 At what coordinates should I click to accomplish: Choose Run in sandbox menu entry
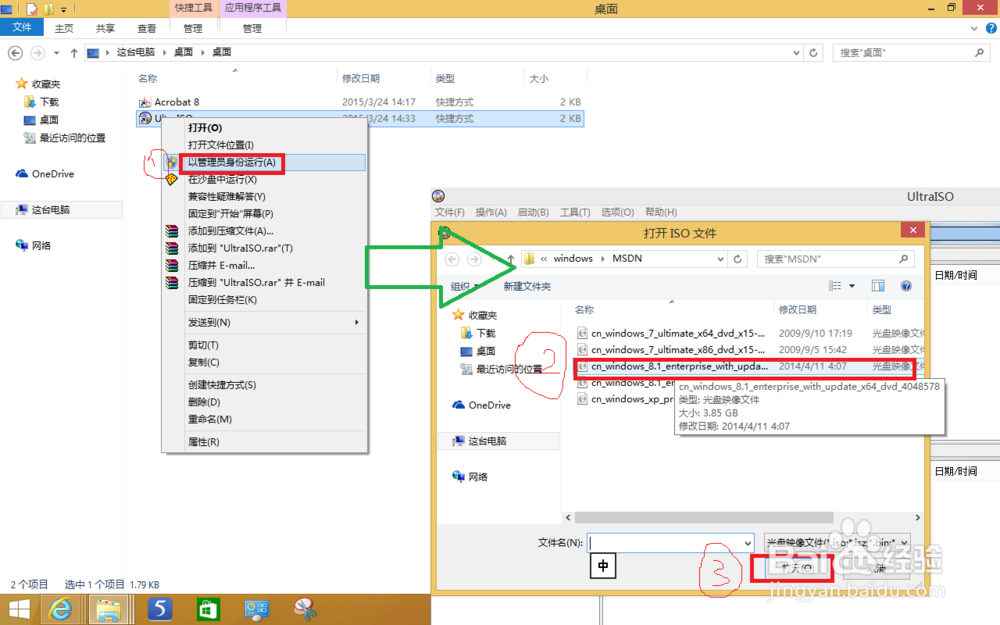[x=222, y=179]
